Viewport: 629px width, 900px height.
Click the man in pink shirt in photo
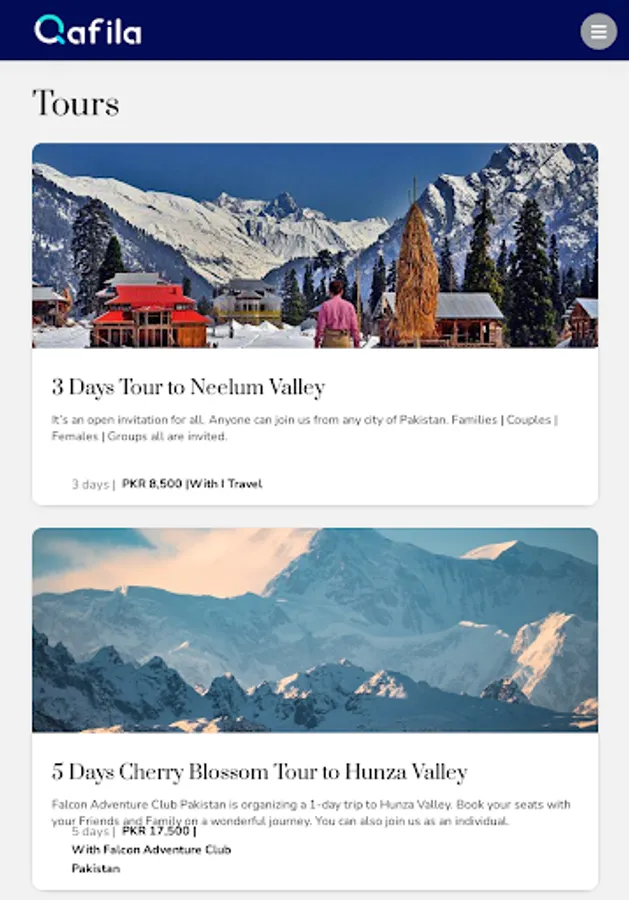tap(337, 315)
